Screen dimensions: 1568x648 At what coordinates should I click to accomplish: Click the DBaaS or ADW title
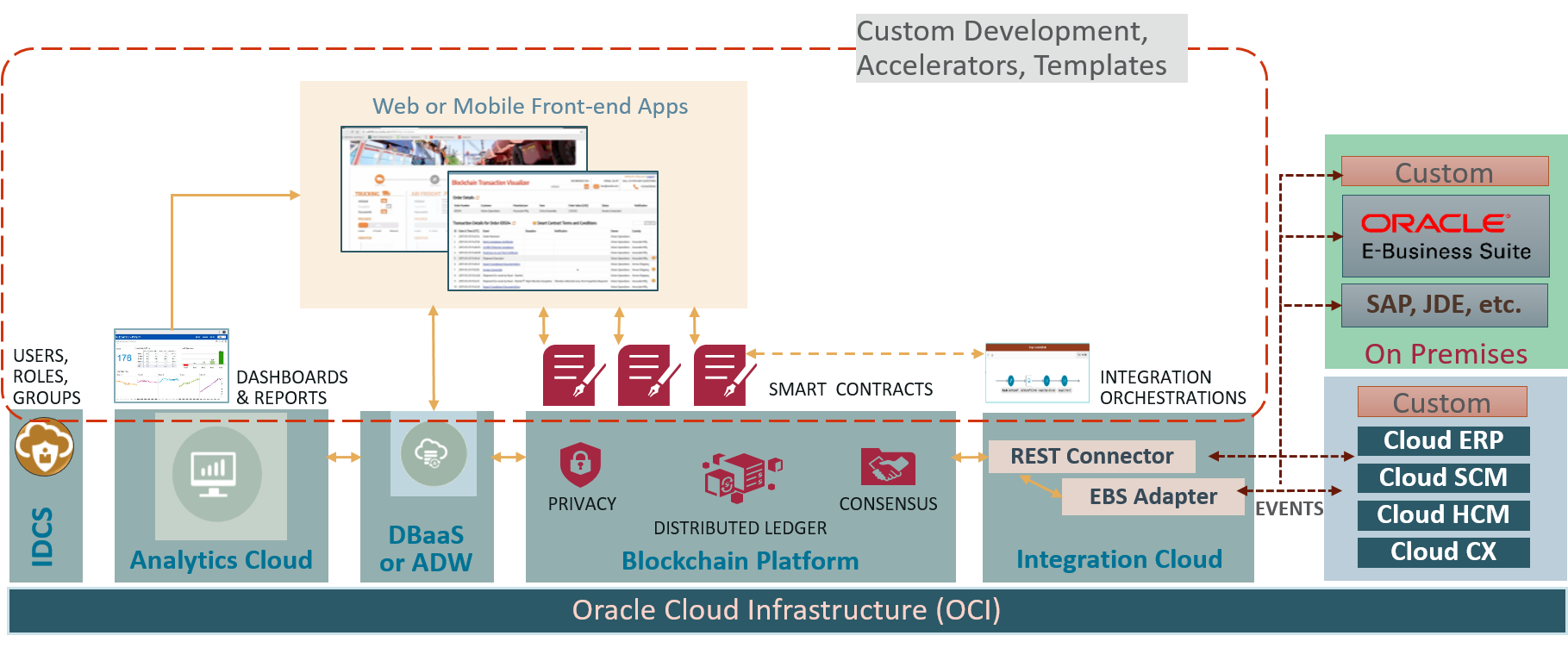pos(426,549)
